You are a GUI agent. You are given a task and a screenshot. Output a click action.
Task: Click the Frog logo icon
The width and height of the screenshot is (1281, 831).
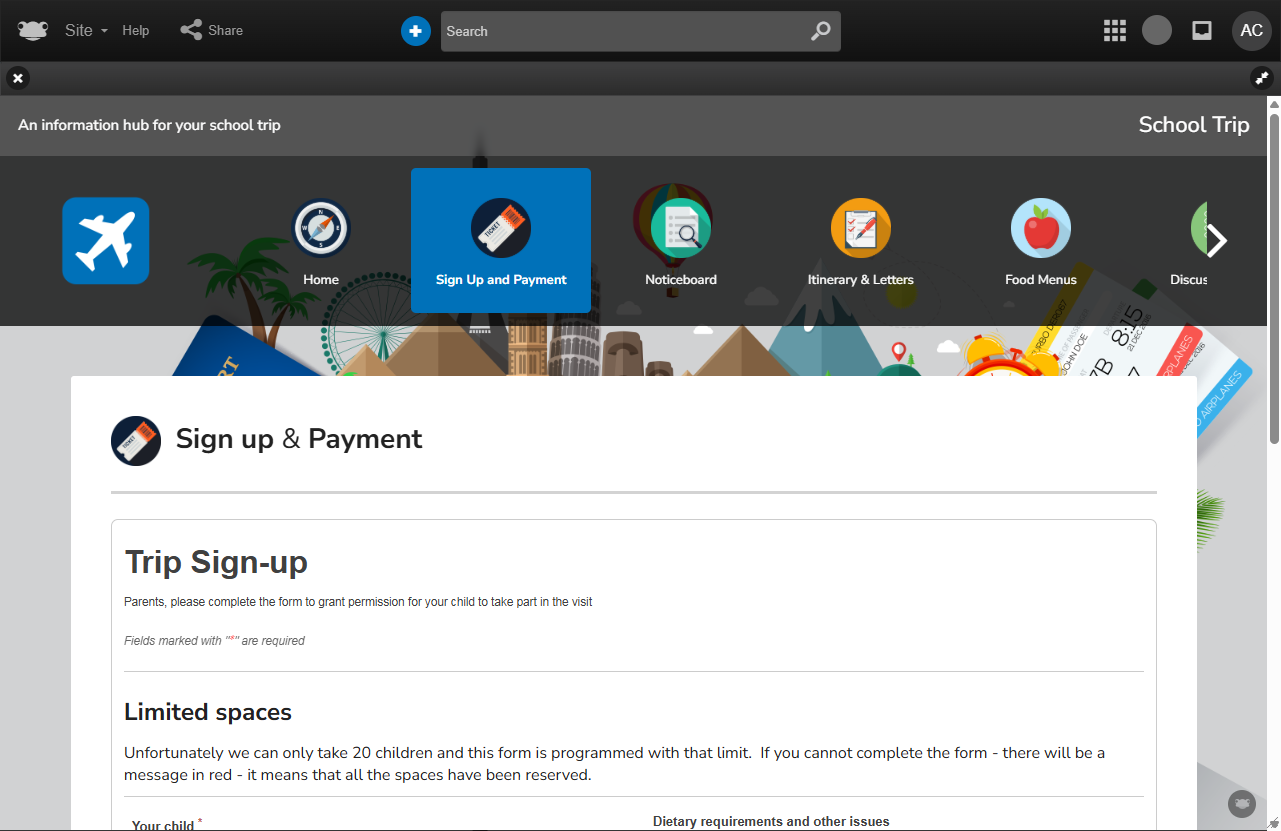coord(32,30)
